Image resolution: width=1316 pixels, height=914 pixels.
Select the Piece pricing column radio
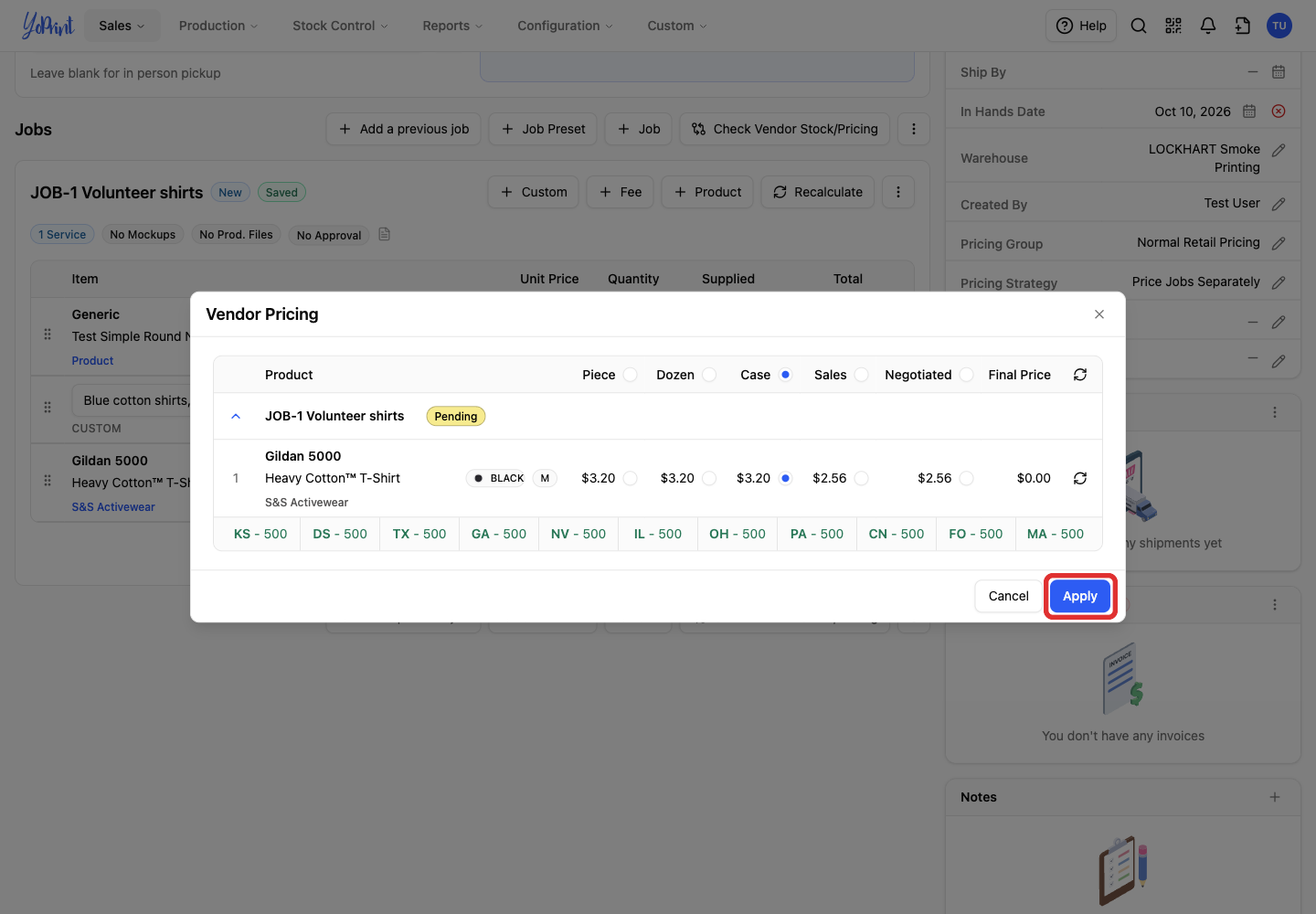point(631,375)
